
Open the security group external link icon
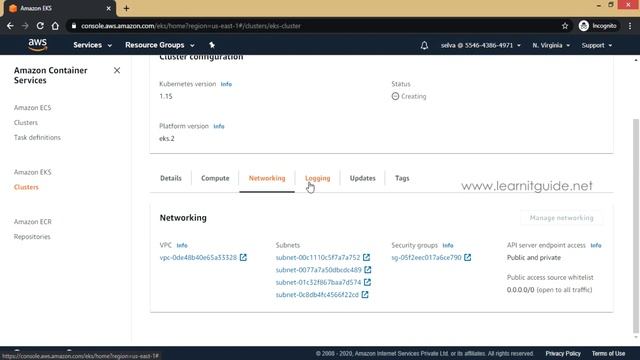coord(468,257)
